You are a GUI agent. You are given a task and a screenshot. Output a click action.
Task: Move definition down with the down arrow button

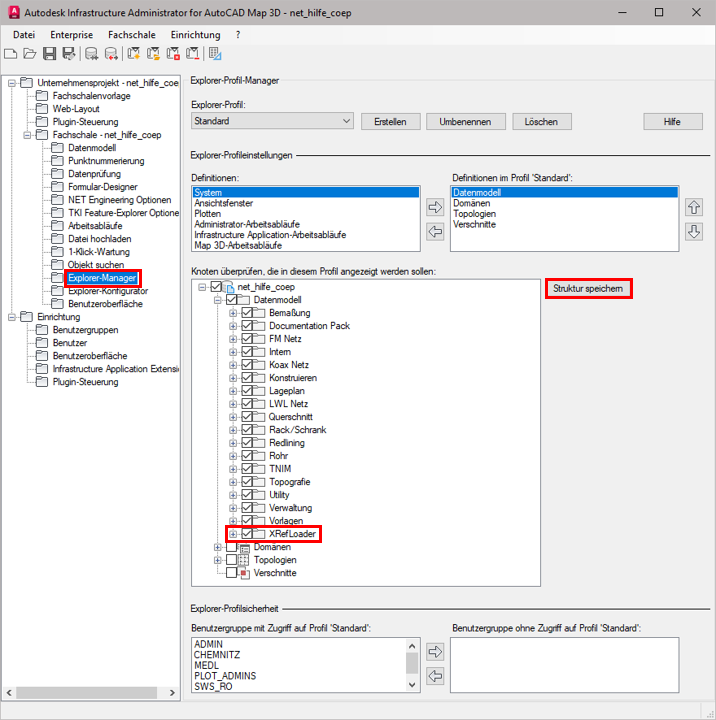coord(694,231)
